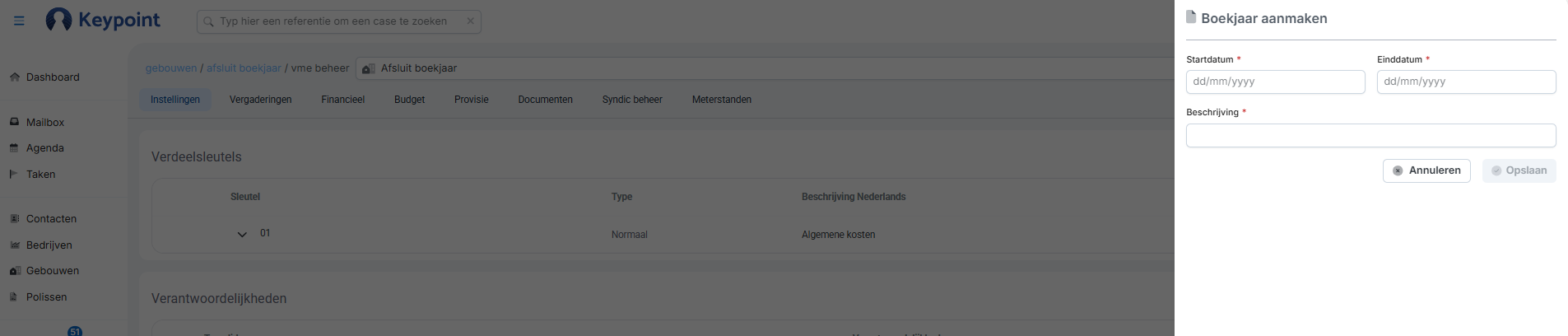Click the Keypoint logo
The width and height of the screenshot is (1568, 336).
point(104,20)
